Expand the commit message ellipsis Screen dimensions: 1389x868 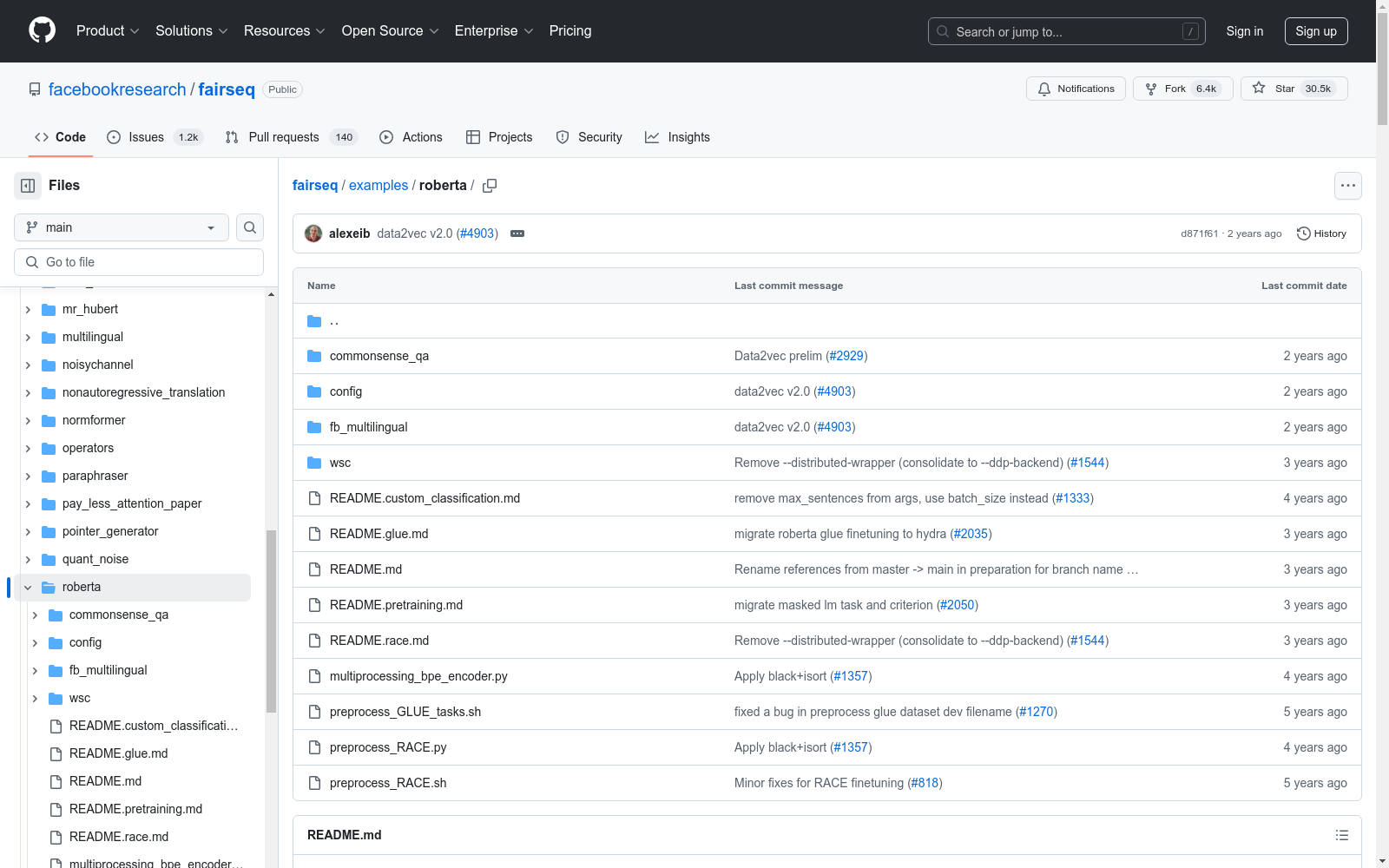click(517, 233)
